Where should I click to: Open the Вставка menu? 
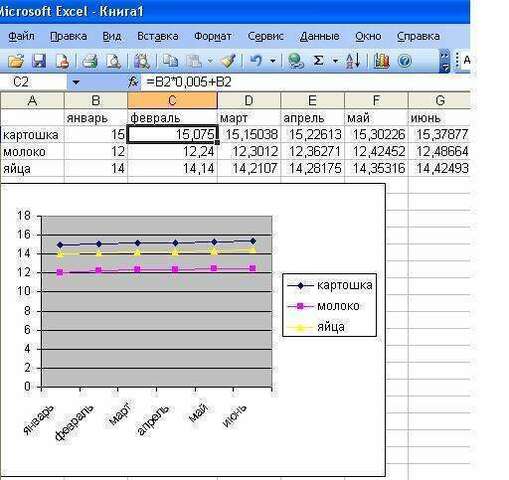coord(158,36)
